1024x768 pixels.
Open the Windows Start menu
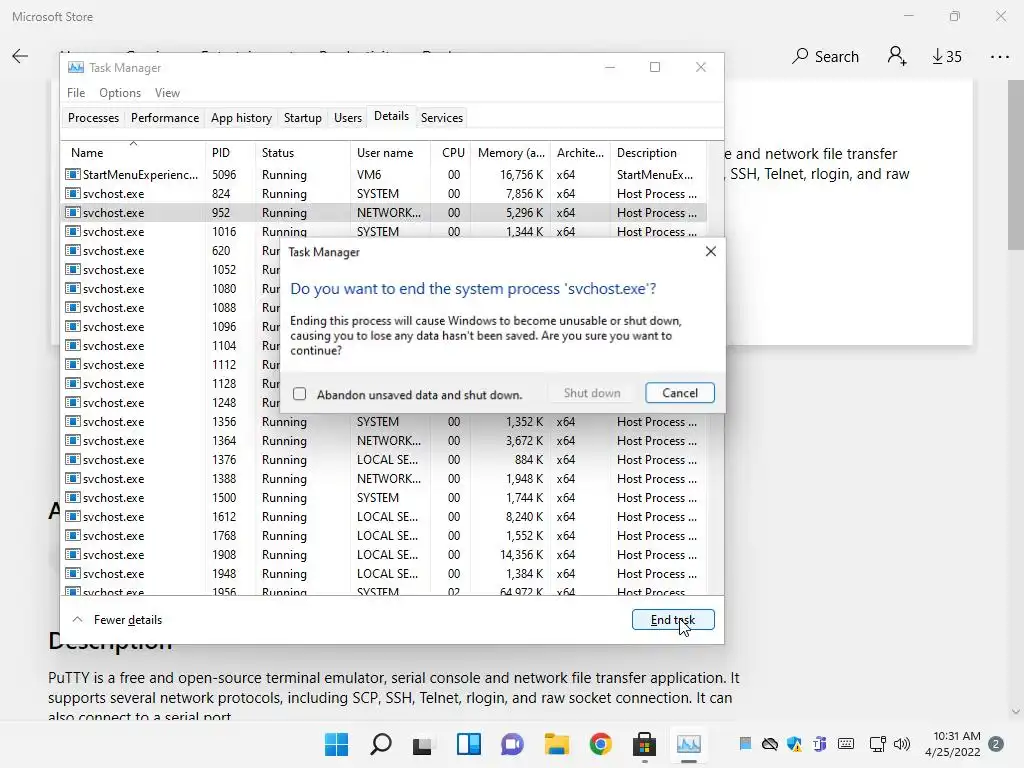[336, 744]
